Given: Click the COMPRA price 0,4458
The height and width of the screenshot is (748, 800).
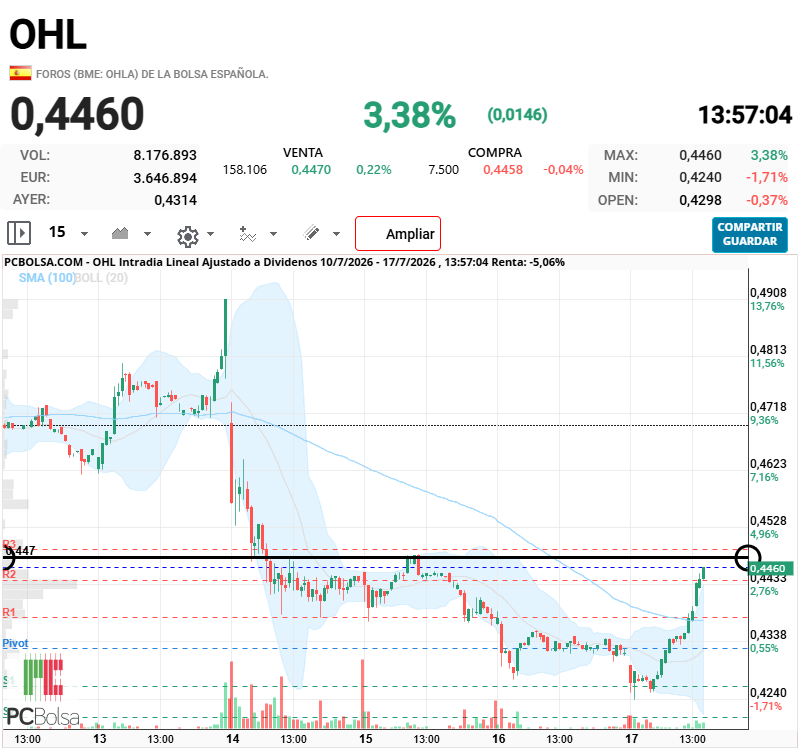Looking at the screenshot, I should pyautogui.click(x=503, y=170).
